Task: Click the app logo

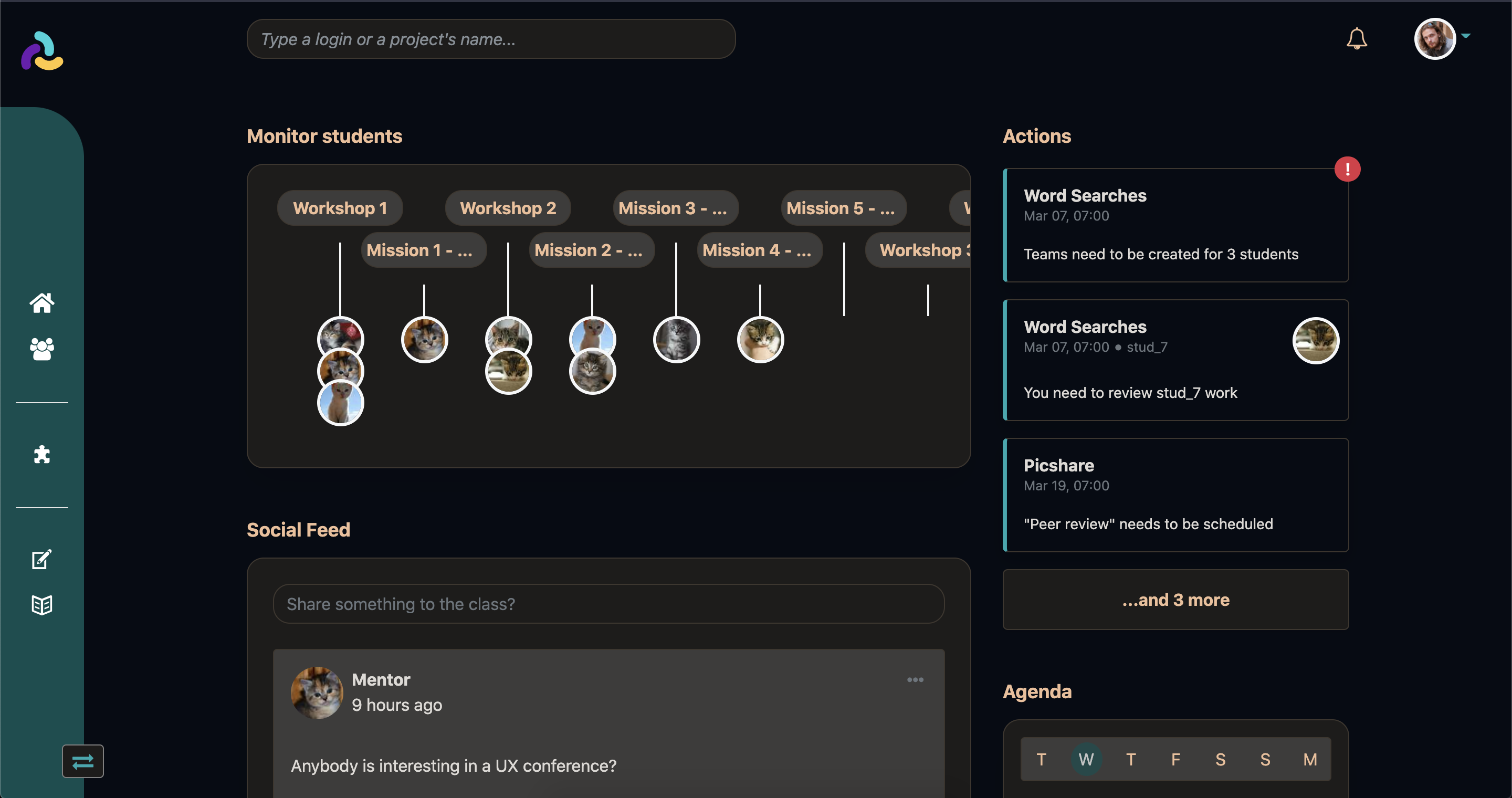Action: point(42,51)
